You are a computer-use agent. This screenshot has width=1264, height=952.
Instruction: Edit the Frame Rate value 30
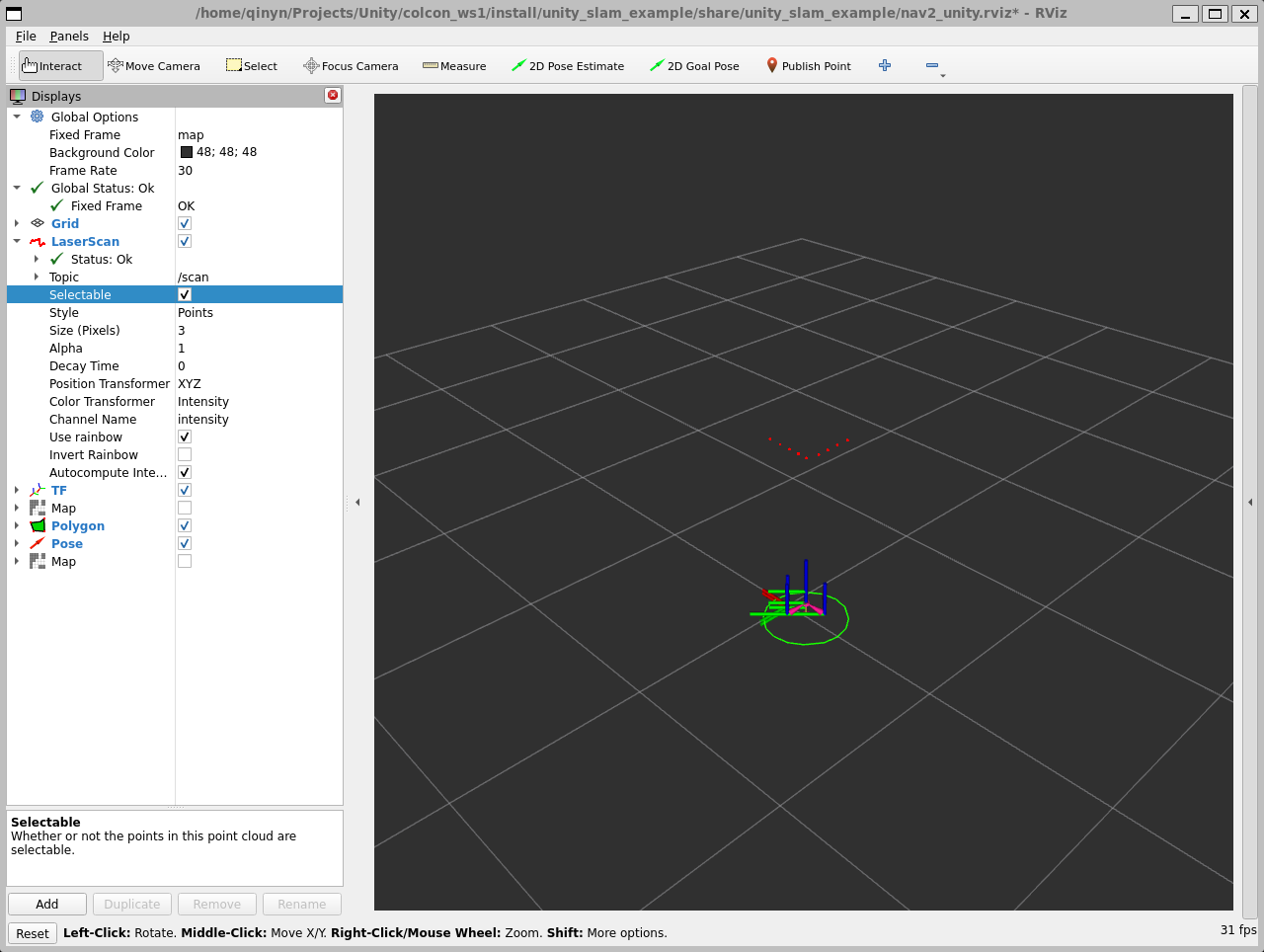tap(186, 170)
